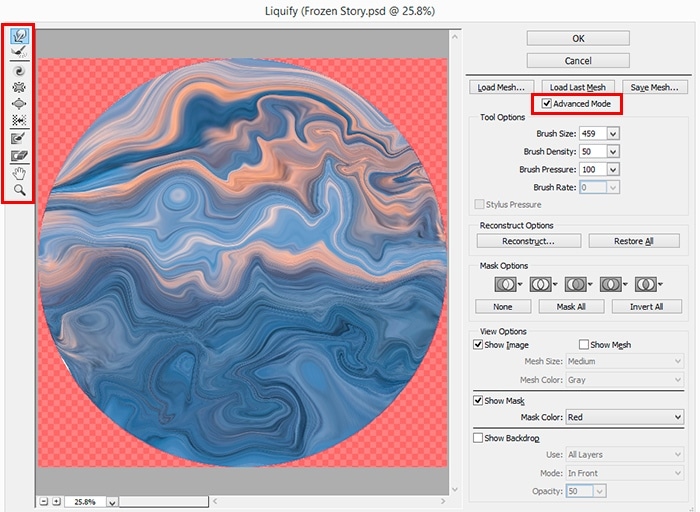Disable the Show Image checkbox
This screenshot has height=512, width=700.
478,345
